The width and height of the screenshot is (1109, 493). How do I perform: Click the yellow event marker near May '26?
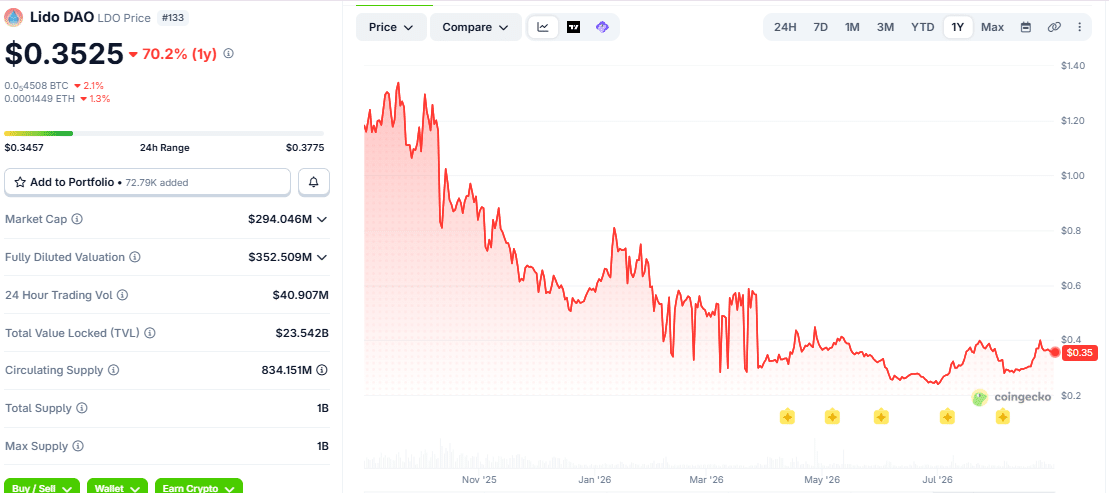[x=832, y=417]
